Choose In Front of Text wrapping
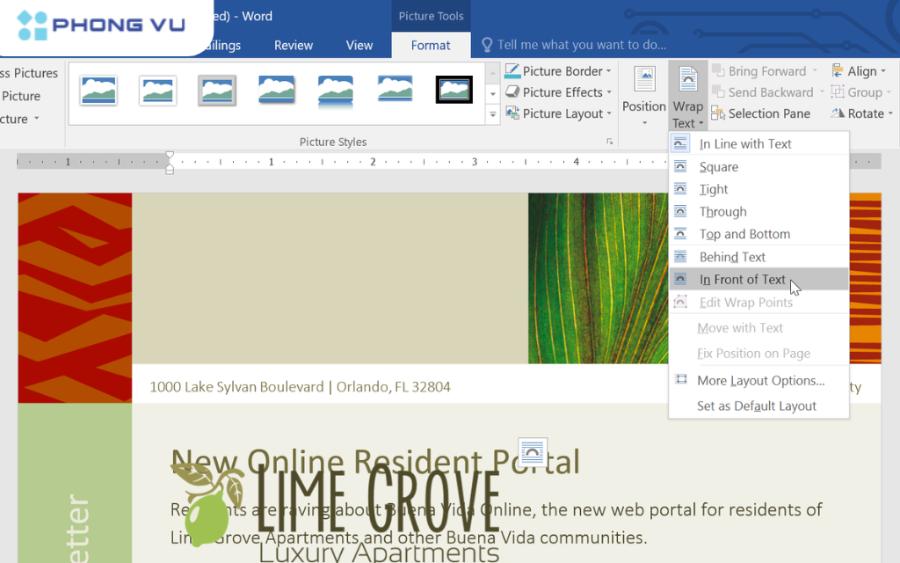This screenshot has width=900, height=563. (742, 280)
